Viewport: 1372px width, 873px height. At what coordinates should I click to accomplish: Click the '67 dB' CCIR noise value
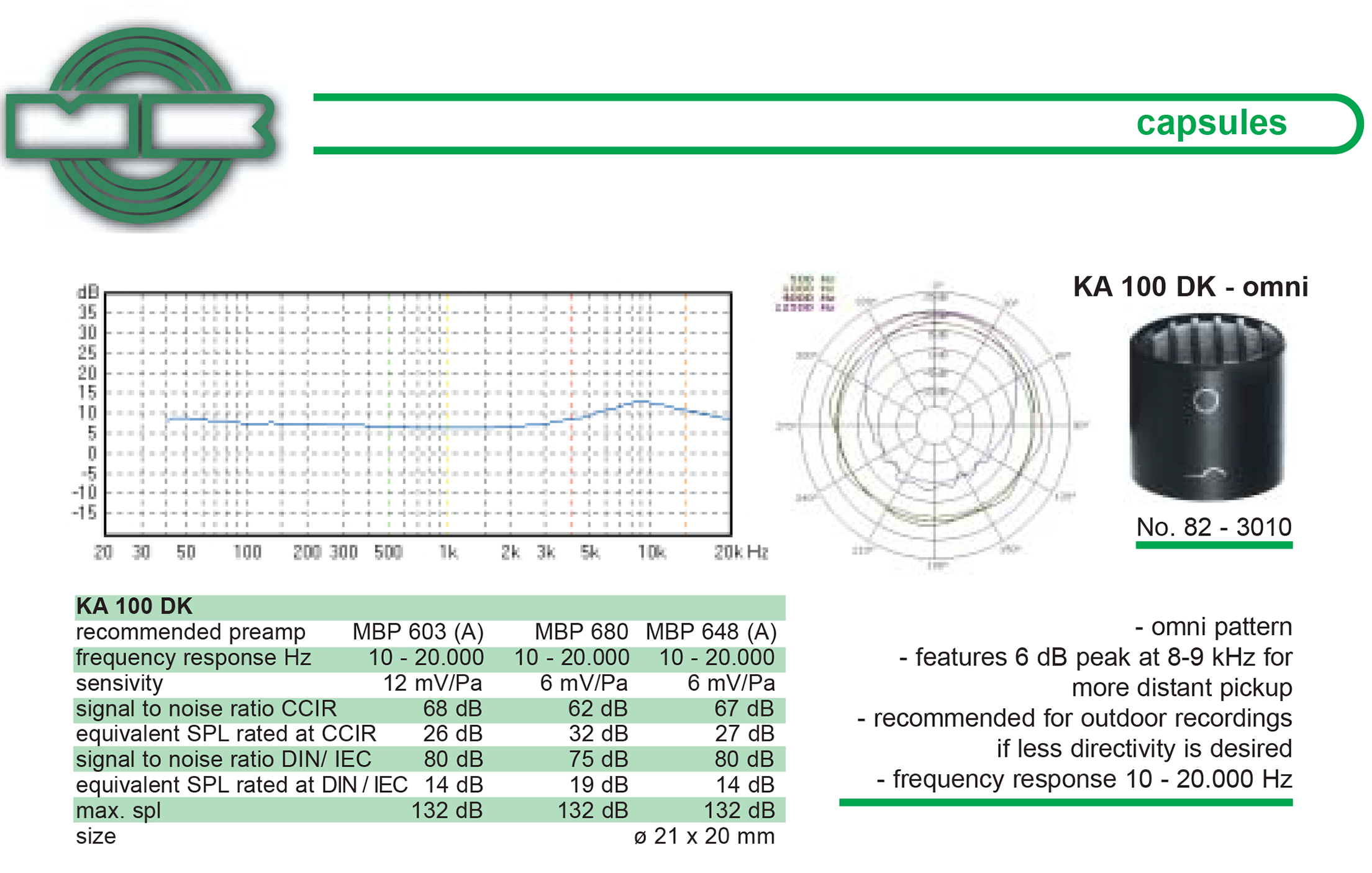[744, 708]
